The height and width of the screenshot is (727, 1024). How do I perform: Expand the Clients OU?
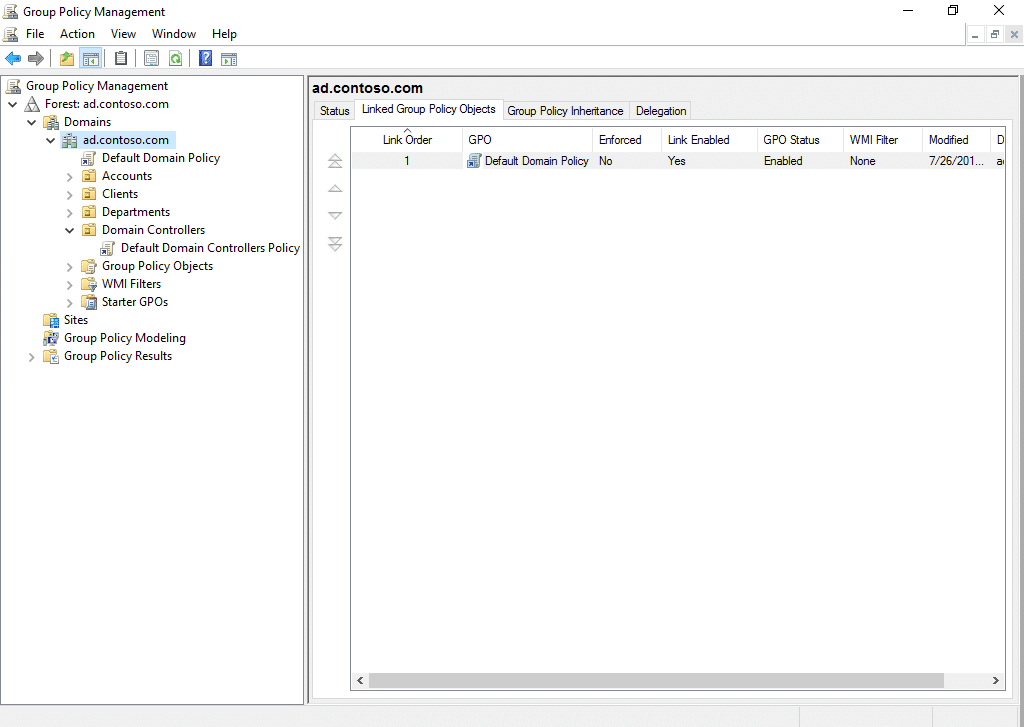coord(70,194)
